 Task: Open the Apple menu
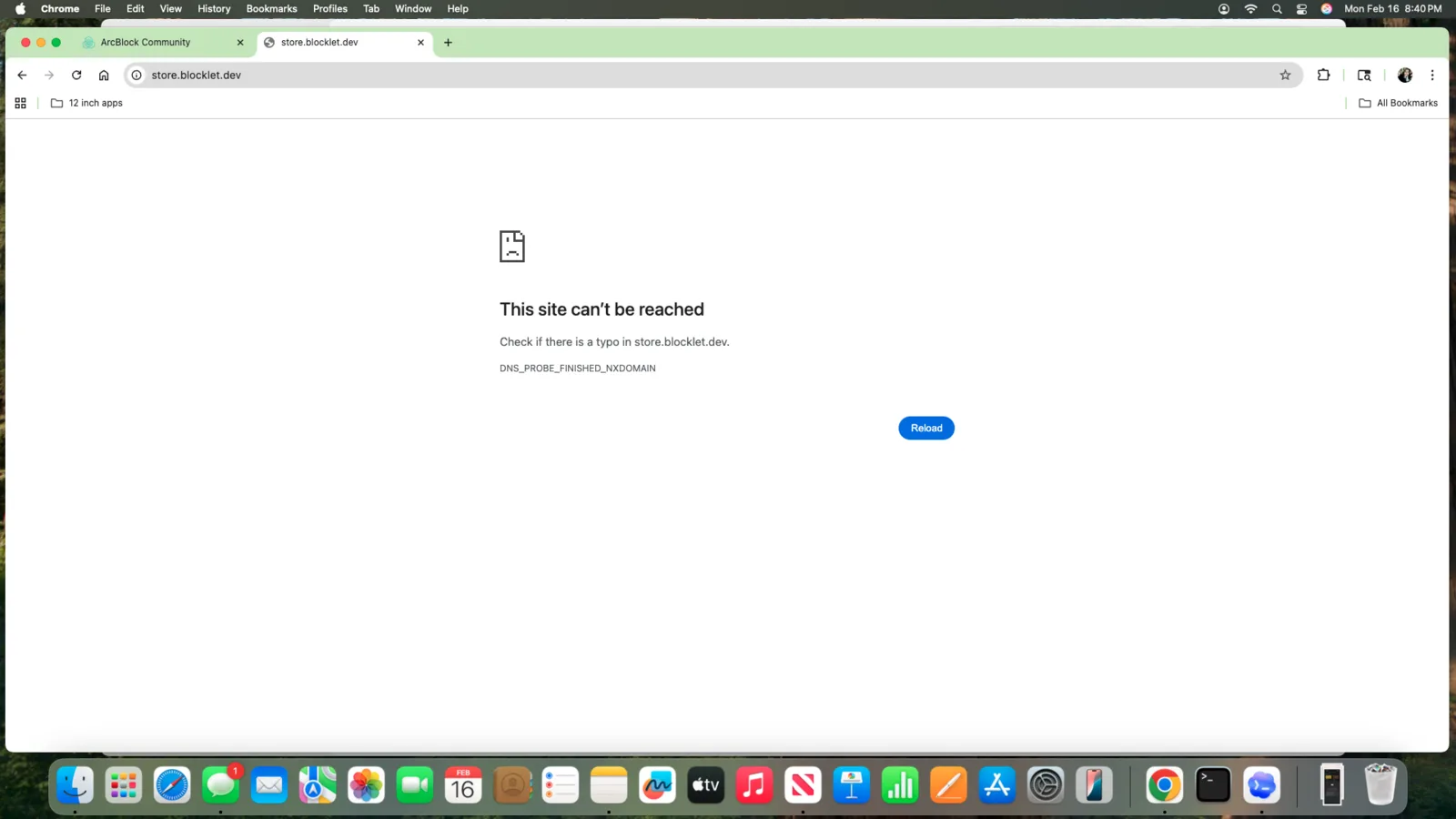20,9
